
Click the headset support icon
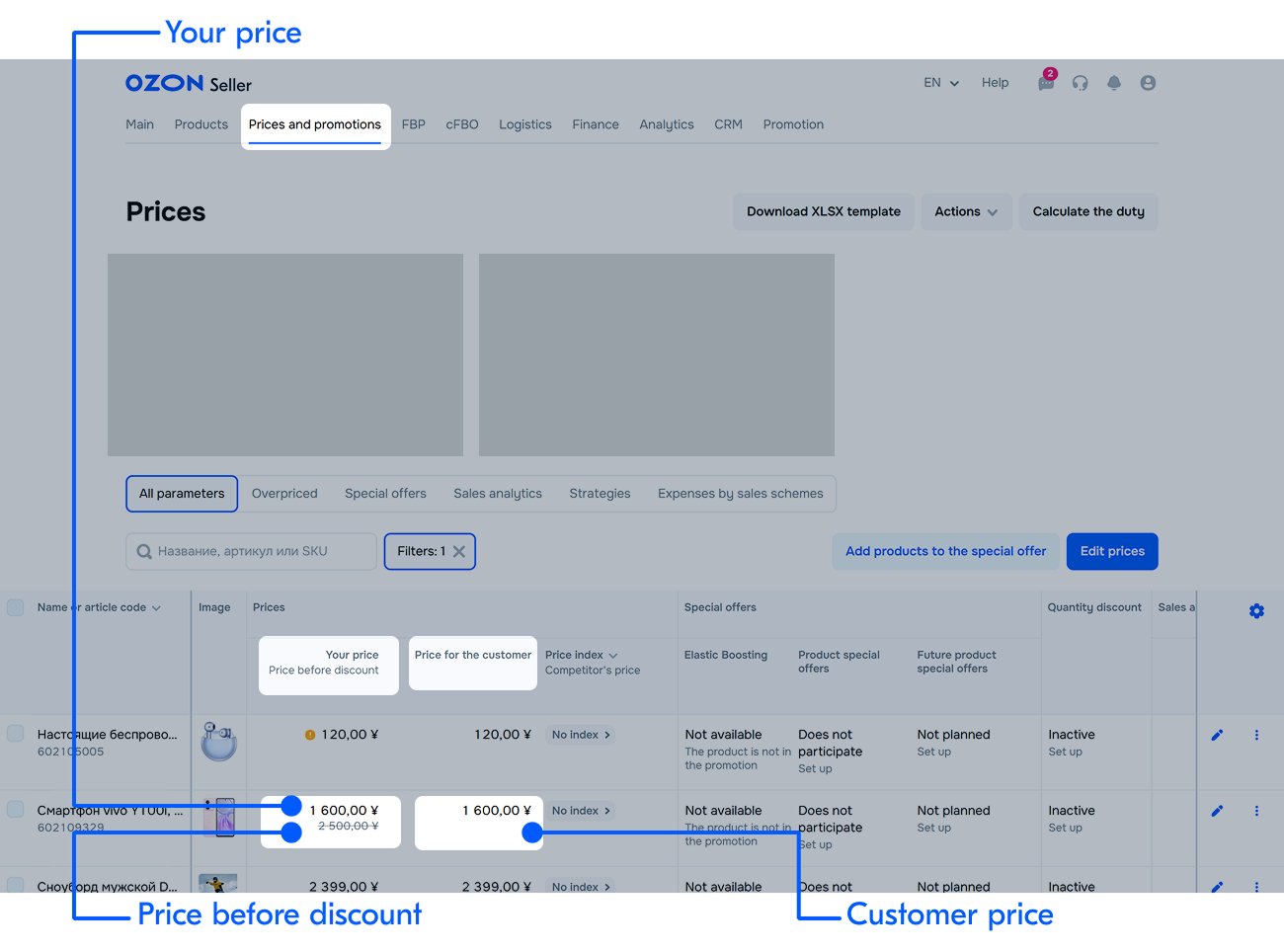[1080, 83]
